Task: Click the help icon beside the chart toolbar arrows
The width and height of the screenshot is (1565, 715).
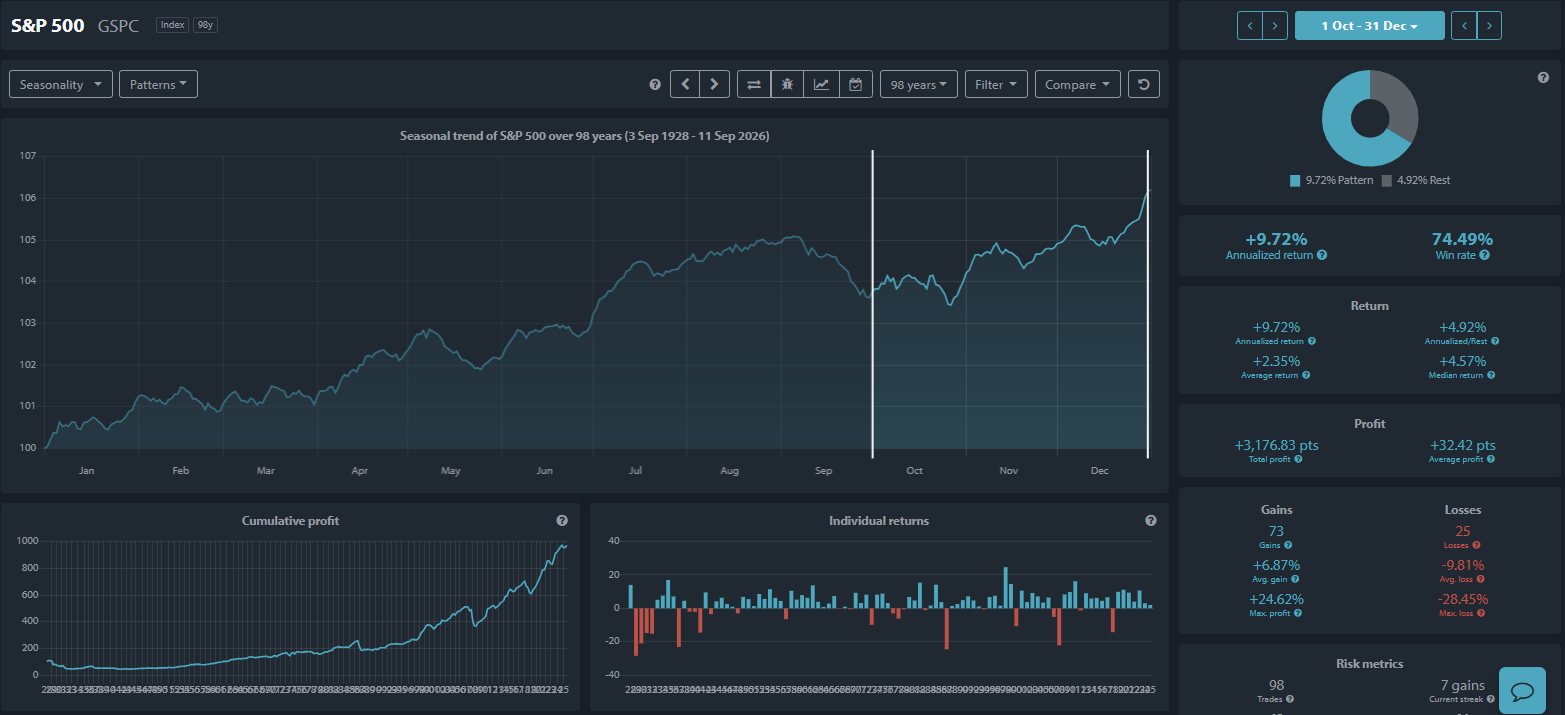Action: coord(655,85)
